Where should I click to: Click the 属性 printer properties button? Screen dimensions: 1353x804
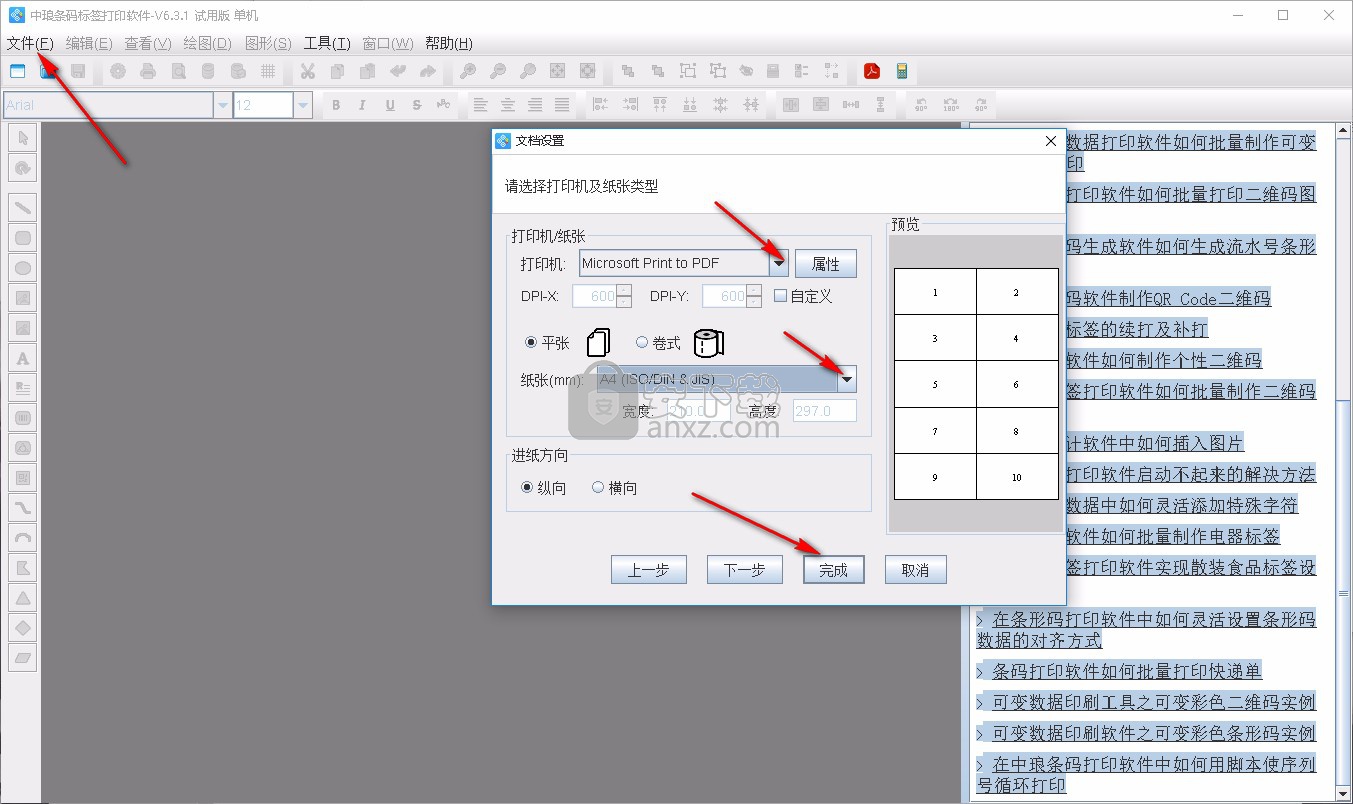(x=826, y=264)
